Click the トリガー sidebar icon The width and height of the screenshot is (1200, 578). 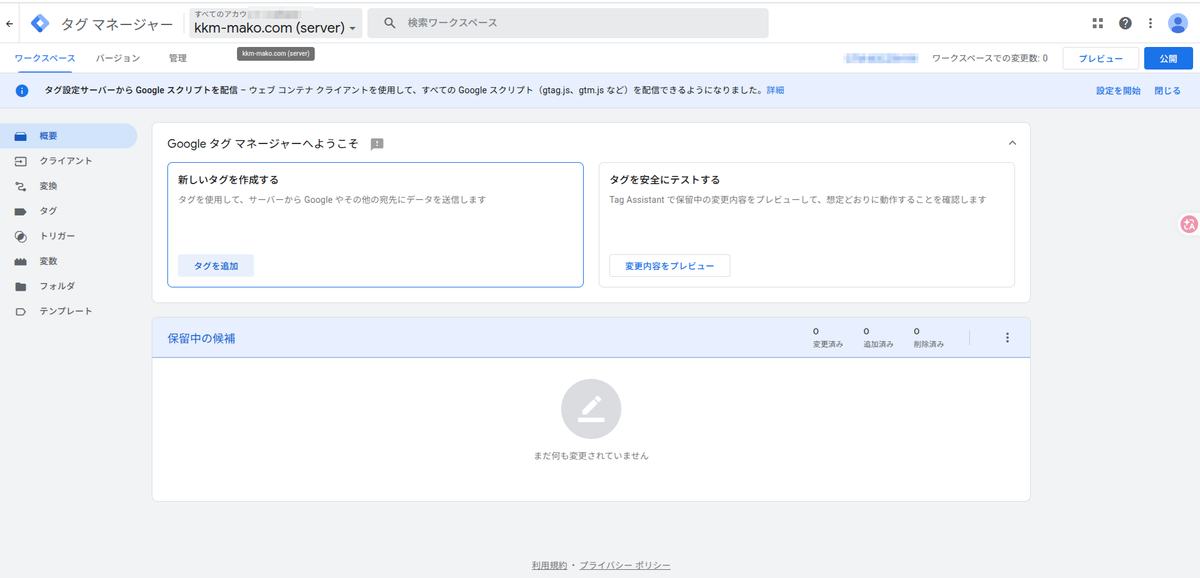pos(20,236)
